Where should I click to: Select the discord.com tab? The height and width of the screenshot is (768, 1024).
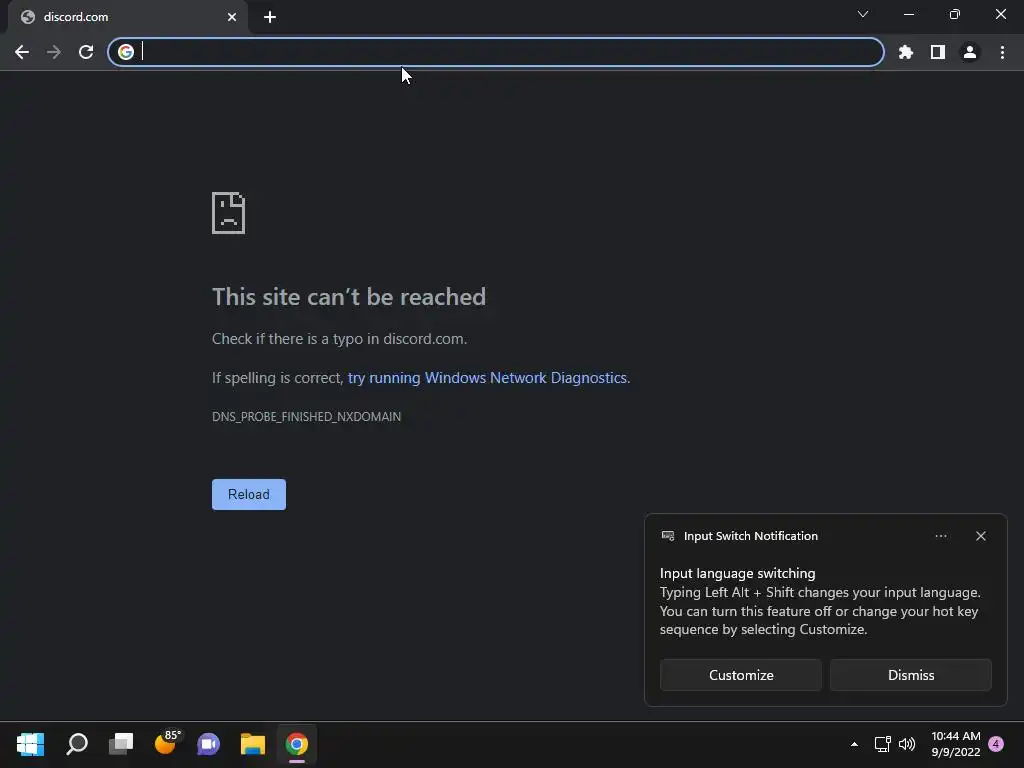pos(127,17)
